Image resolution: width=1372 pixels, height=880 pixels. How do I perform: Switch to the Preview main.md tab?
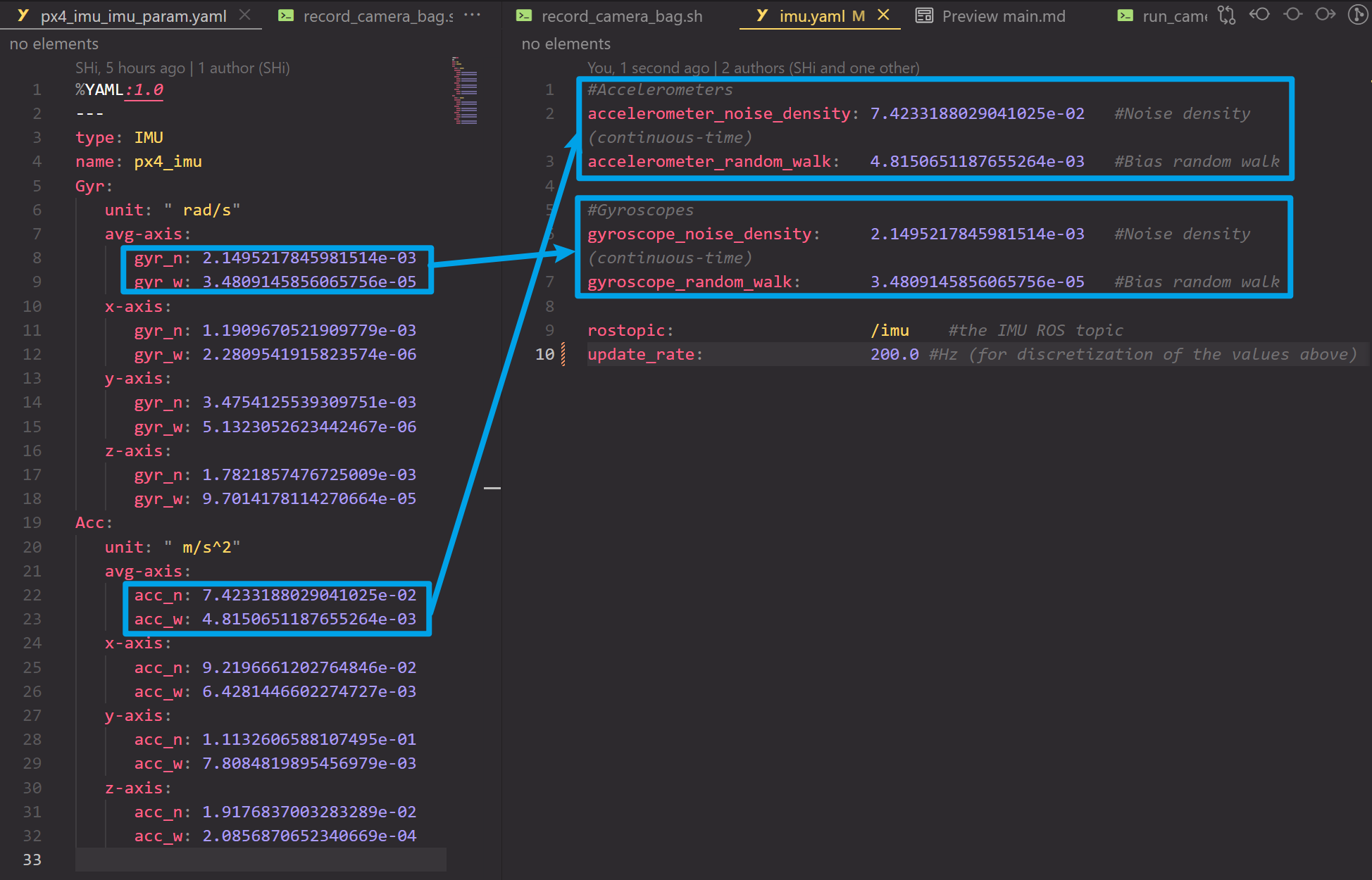(x=1003, y=16)
